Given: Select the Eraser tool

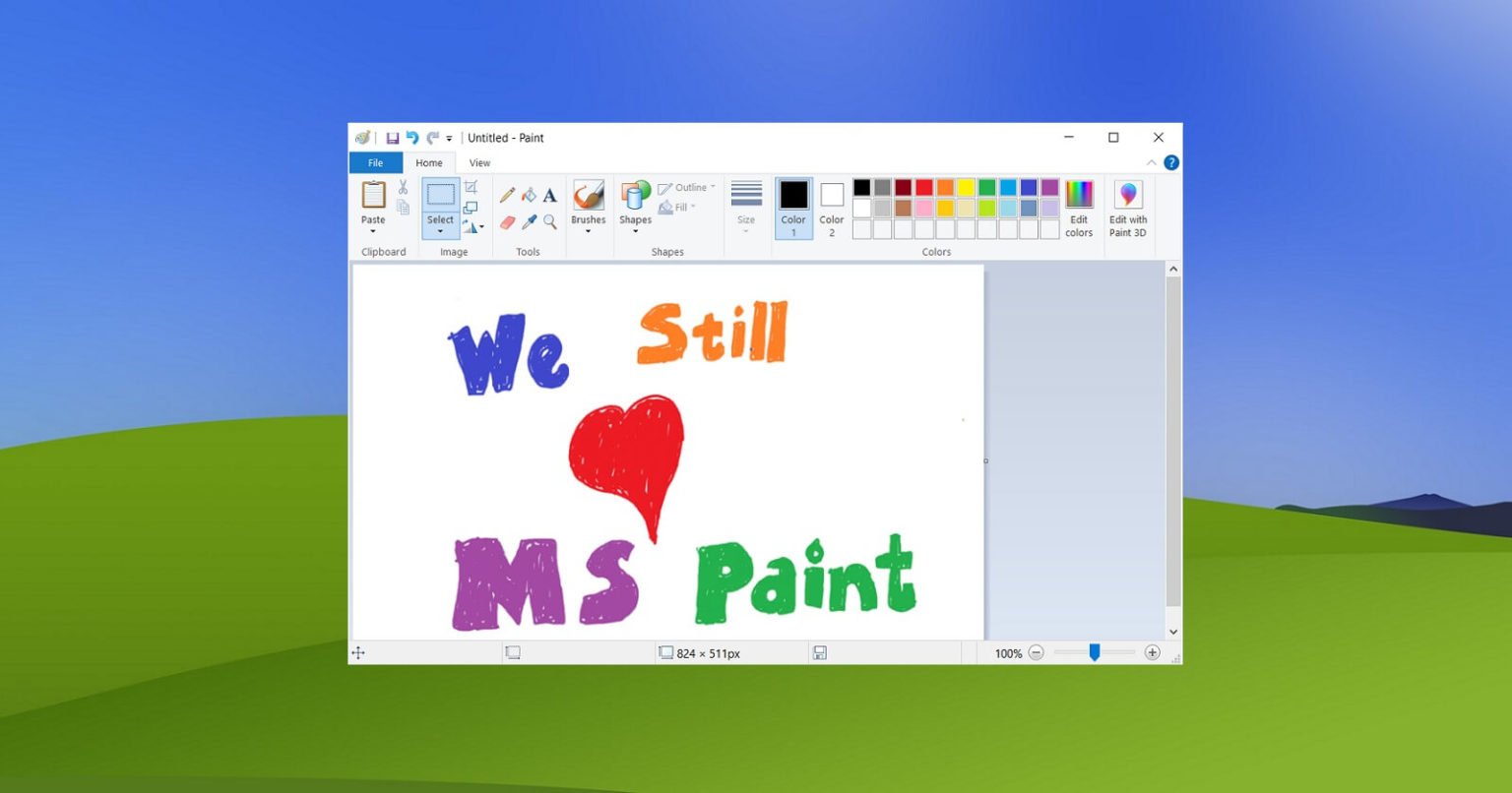Looking at the screenshot, I should pyautogui.click(x=508, y=221).
